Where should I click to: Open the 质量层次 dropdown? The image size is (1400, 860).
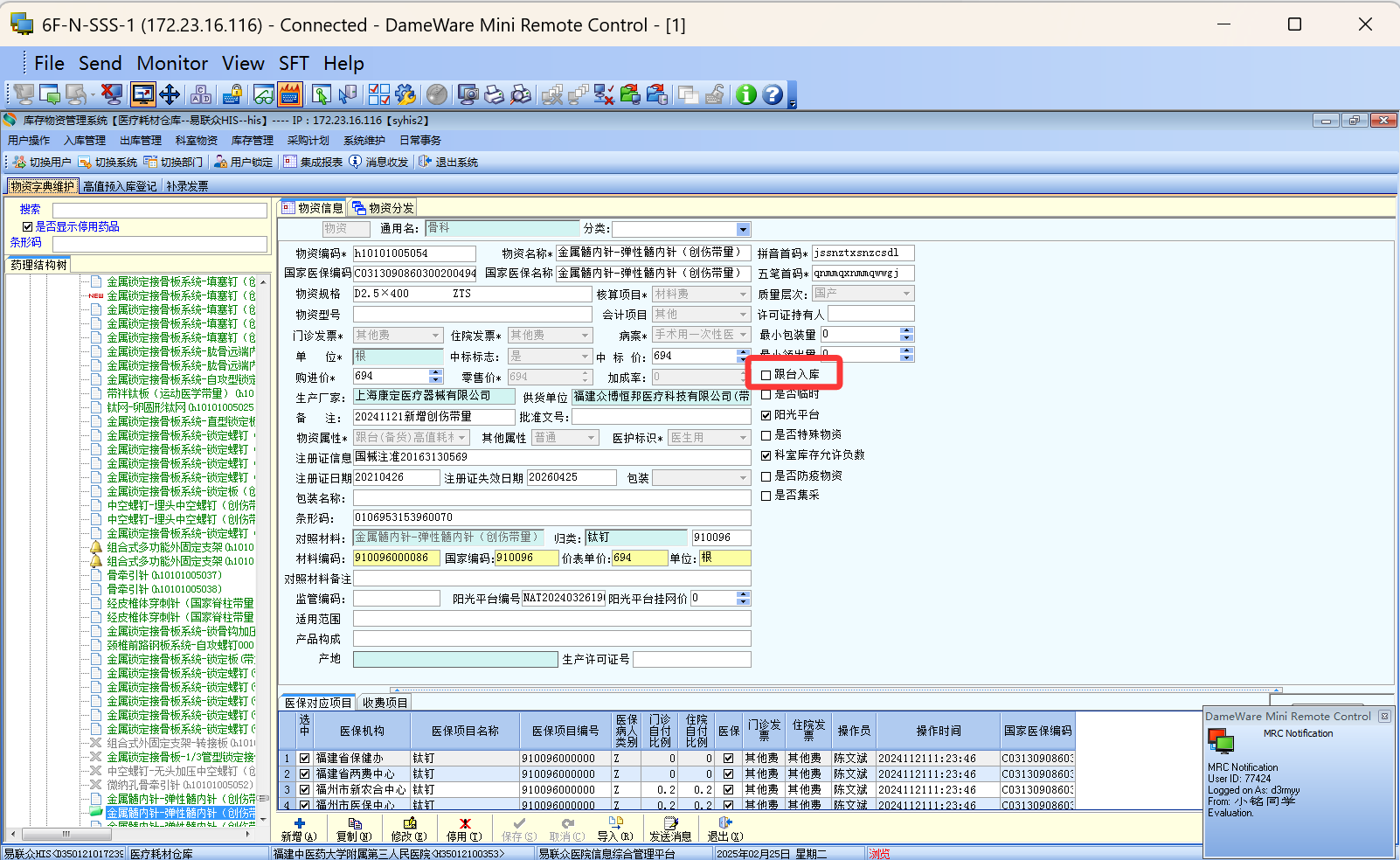click(907, 294)
